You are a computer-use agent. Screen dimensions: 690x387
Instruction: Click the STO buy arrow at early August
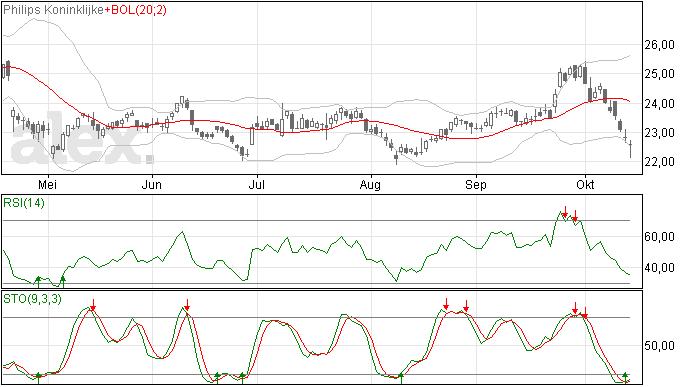tap(401, 378)
